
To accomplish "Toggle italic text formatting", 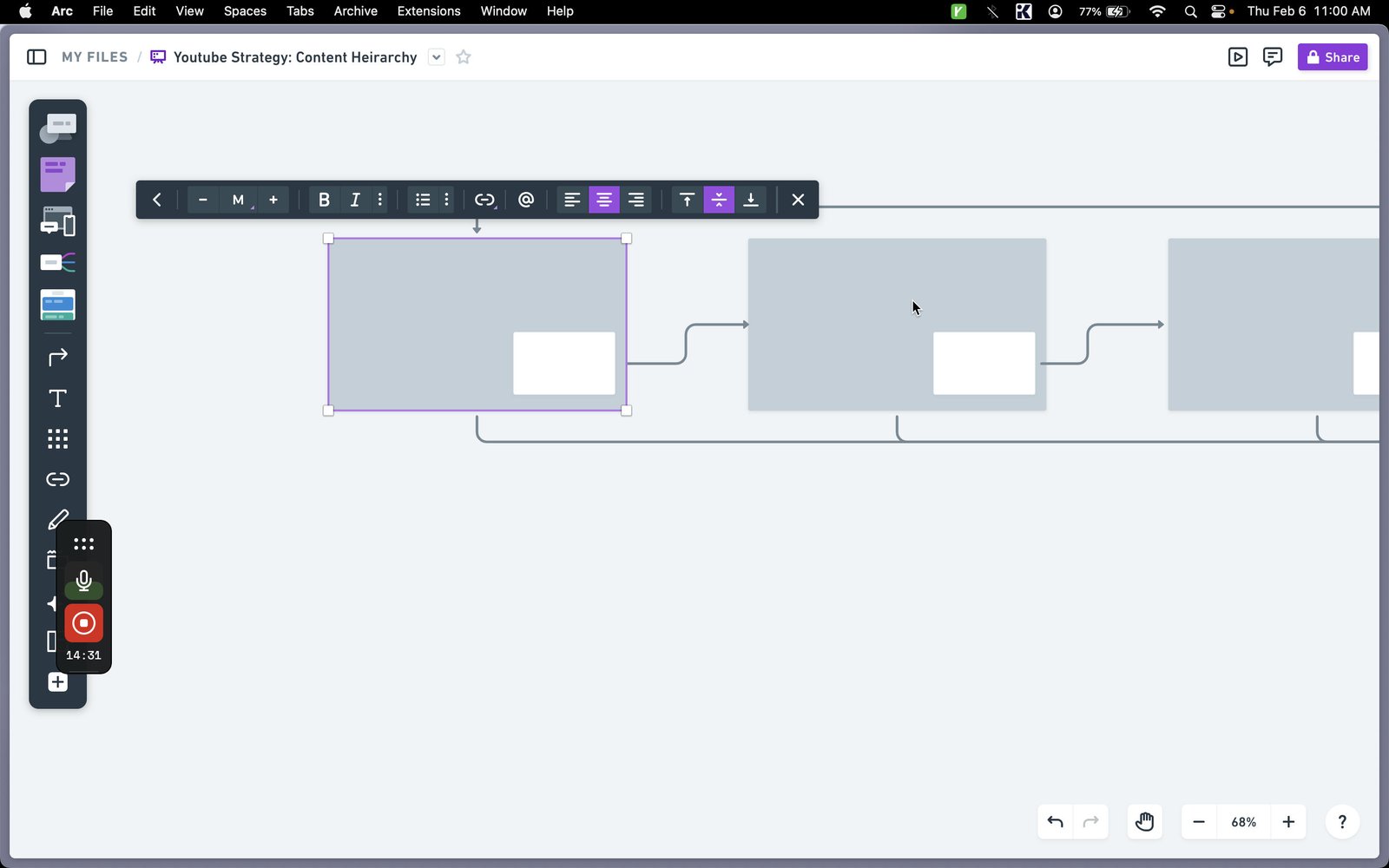I will (x=355, y=200).
